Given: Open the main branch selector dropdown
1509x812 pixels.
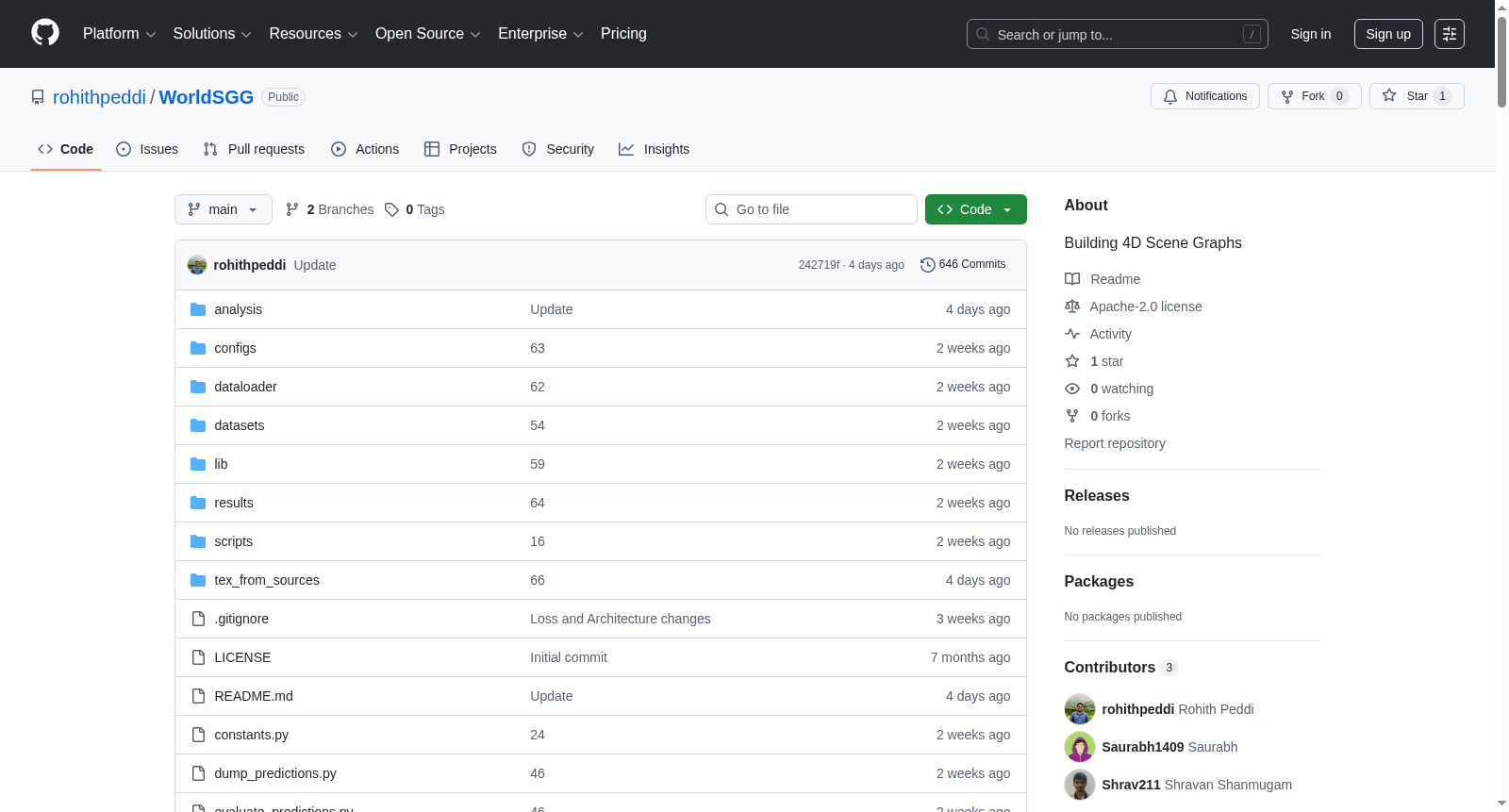Looking at the screenshot, I should [x=224, y=209].
